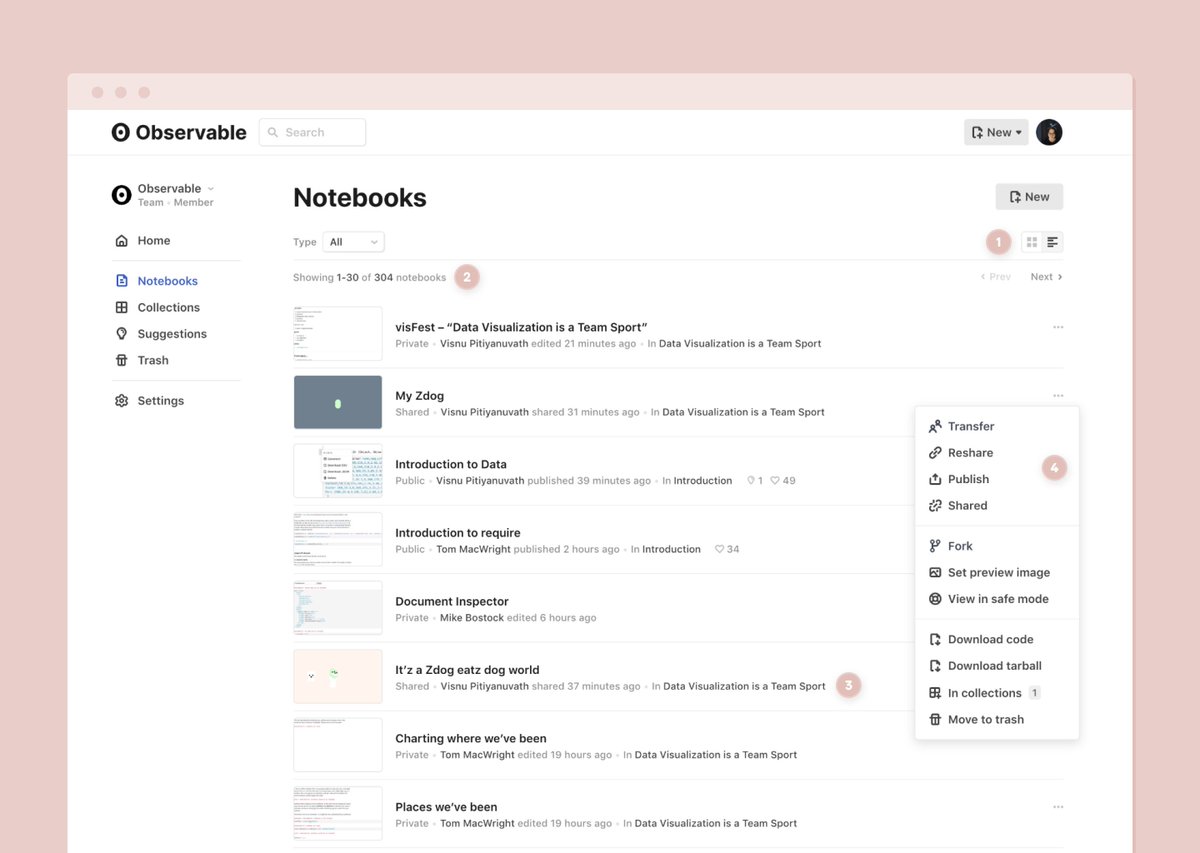
Task: Click the search magnifier icon
Action: (272, 132)
